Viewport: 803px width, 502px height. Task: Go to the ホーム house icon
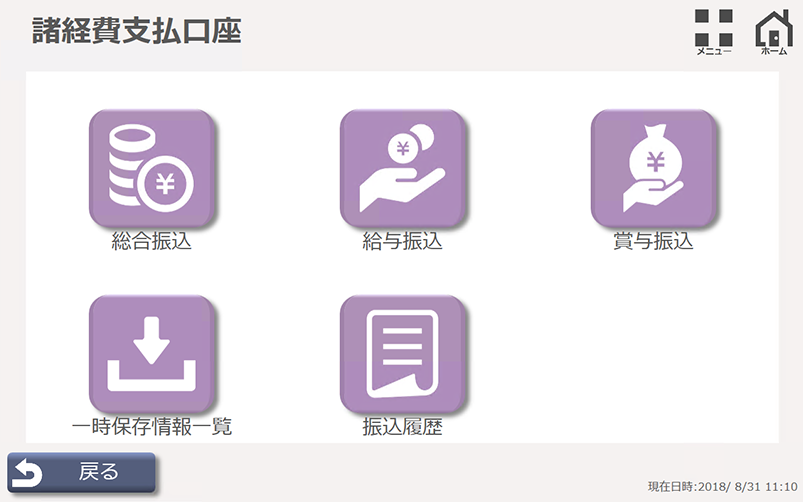773,27
